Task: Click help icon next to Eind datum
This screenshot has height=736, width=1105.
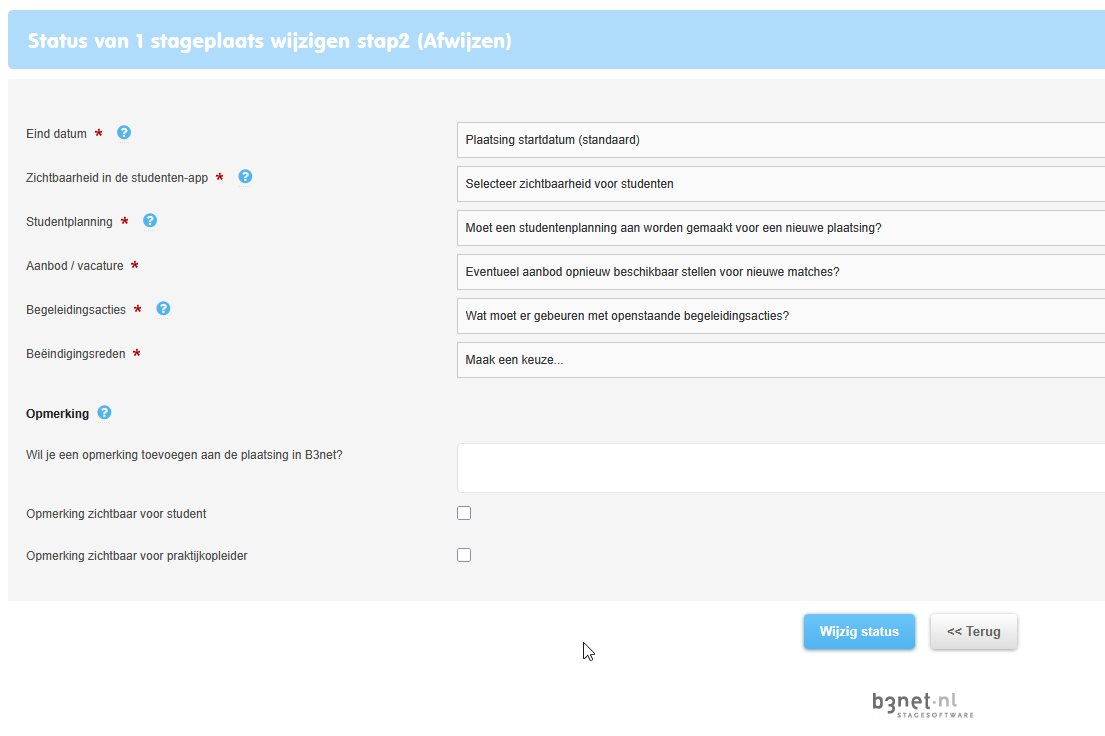Action: 124,133
